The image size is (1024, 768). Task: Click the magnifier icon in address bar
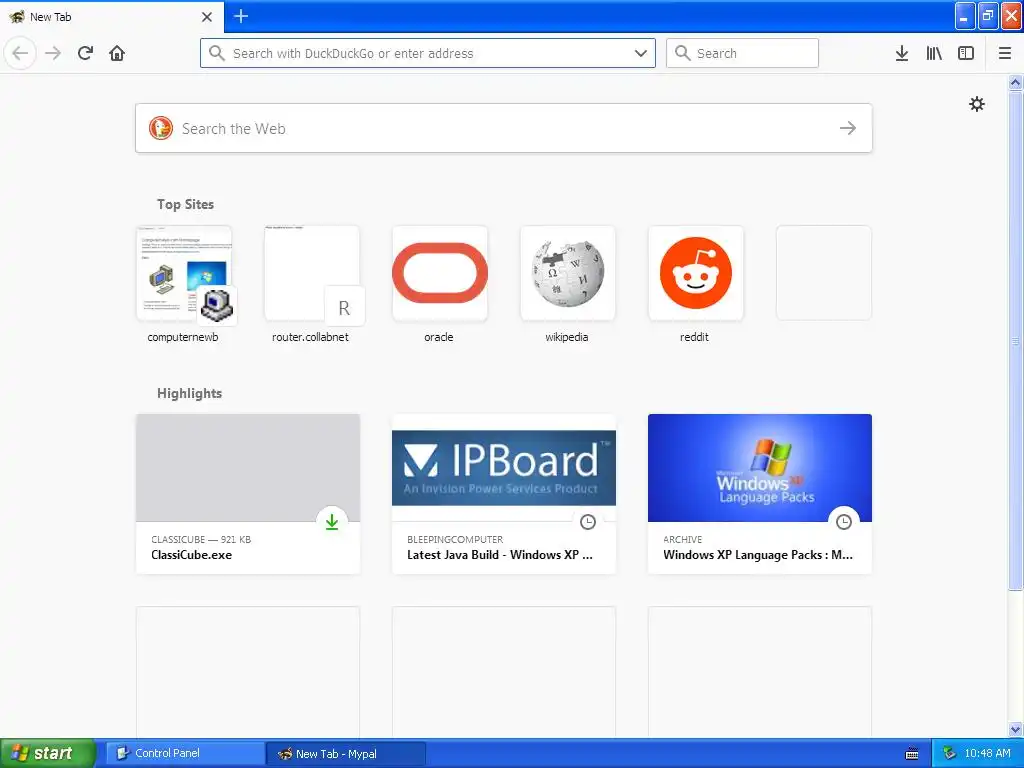pos(217,53)
